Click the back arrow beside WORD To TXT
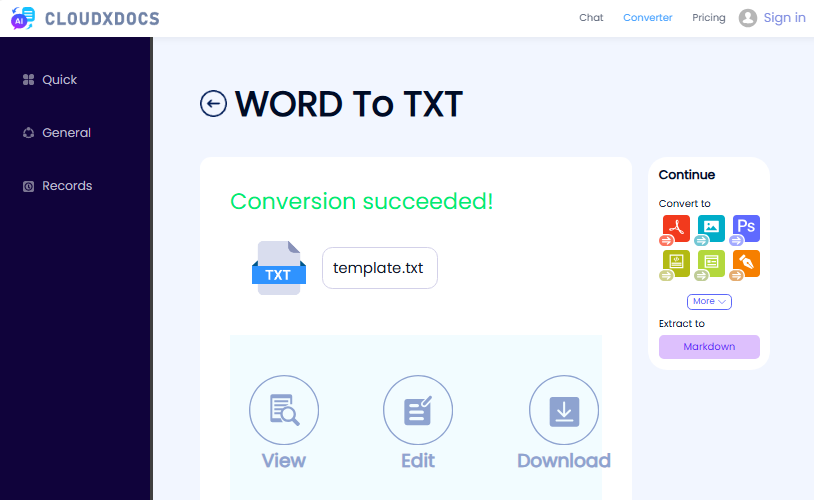 (213, 104)
